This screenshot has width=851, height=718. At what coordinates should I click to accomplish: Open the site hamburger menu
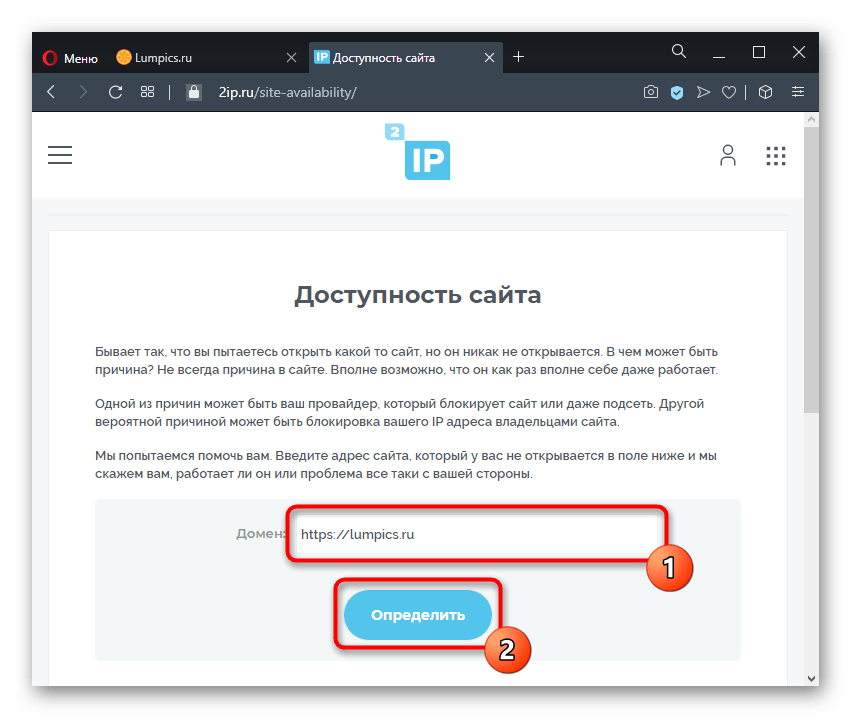click(60, 155)
